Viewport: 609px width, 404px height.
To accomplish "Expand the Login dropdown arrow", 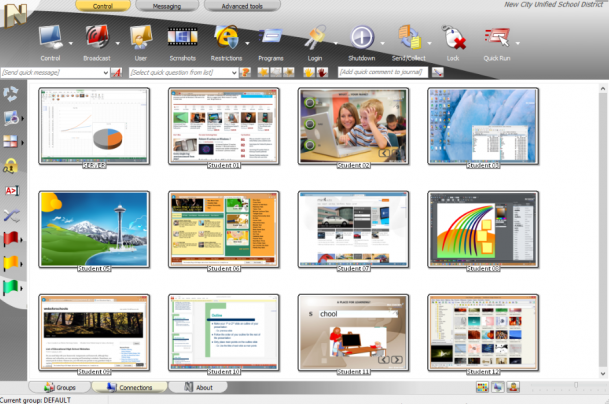I will [336, 44].
